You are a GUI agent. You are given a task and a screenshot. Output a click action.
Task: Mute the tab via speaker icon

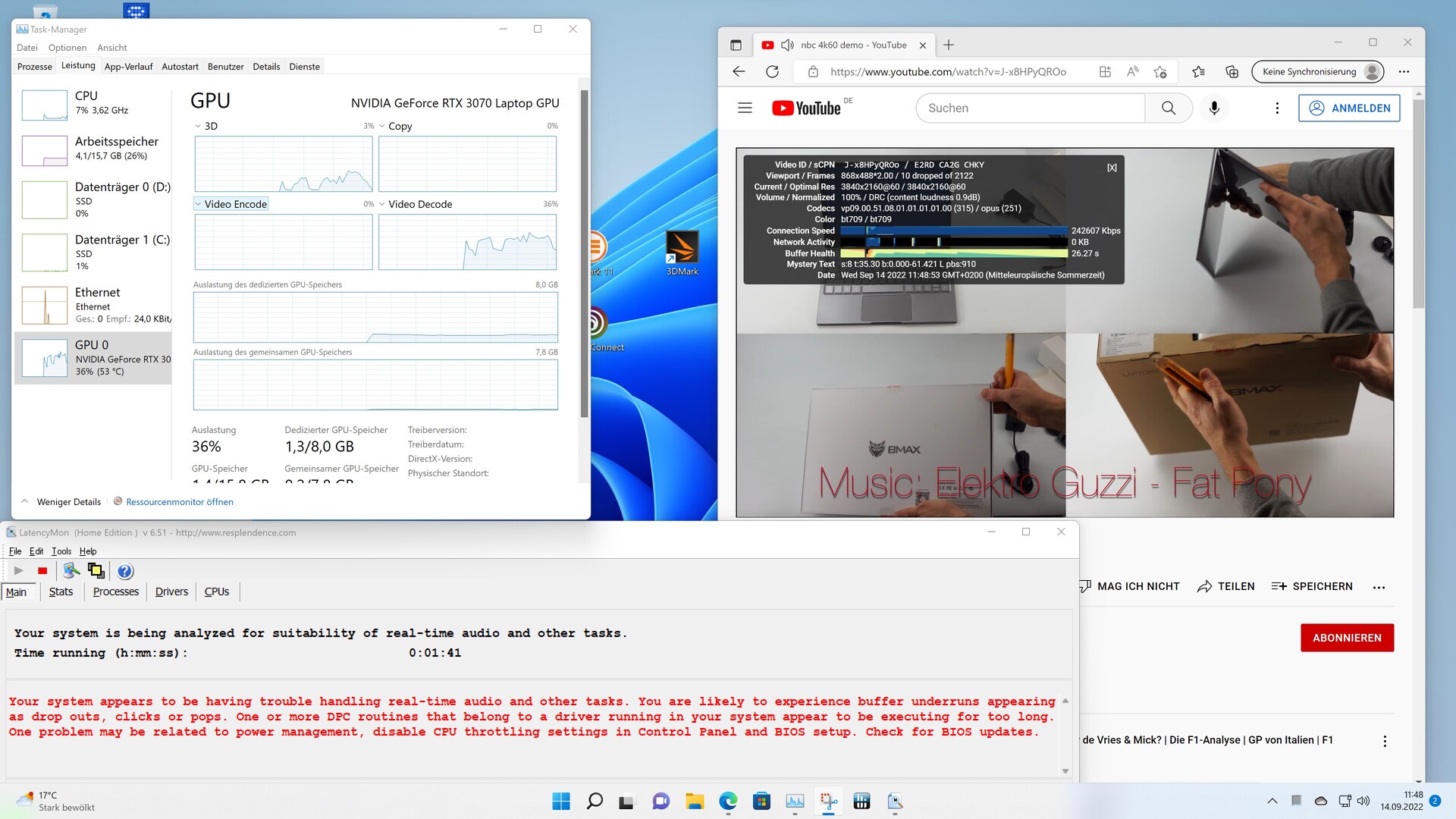(787, 45)
